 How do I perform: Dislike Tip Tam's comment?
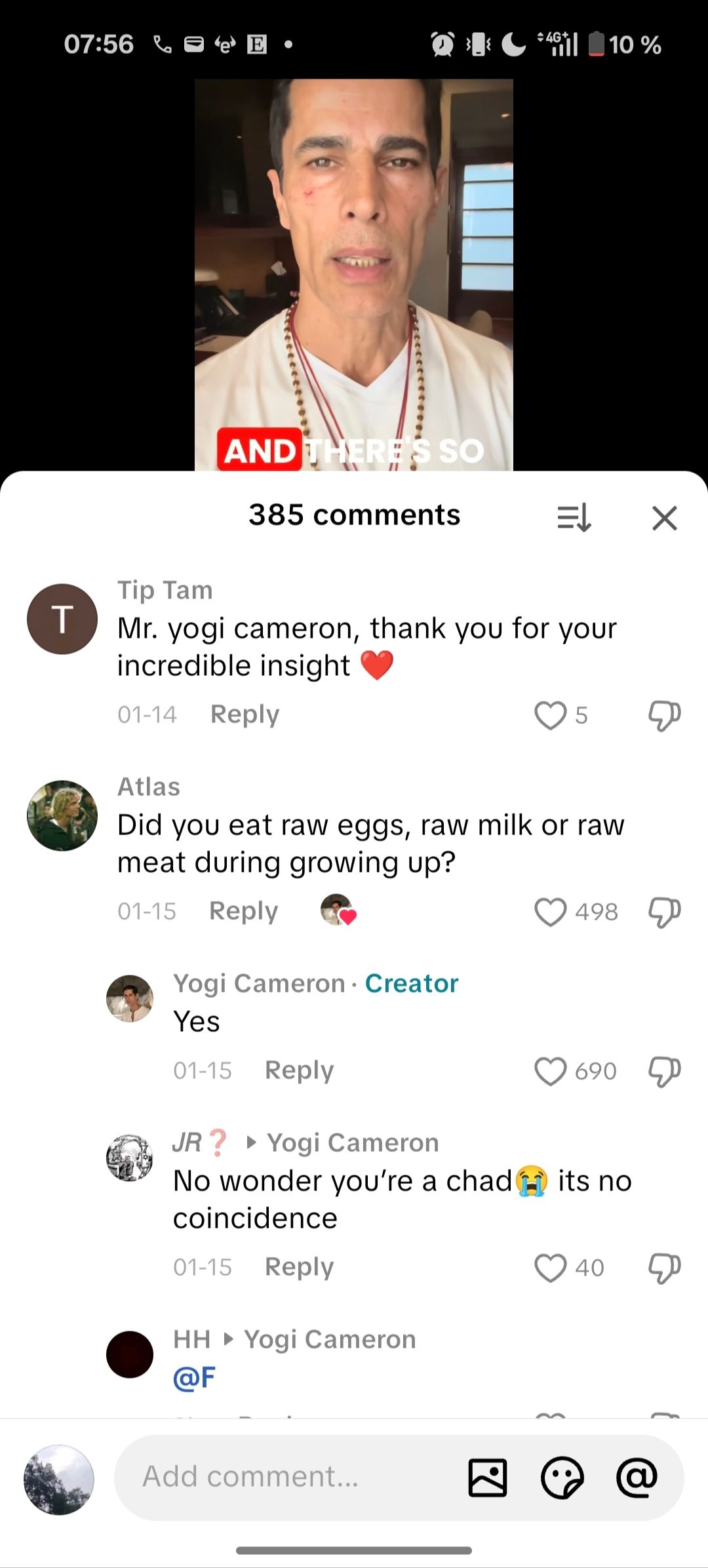664,715
